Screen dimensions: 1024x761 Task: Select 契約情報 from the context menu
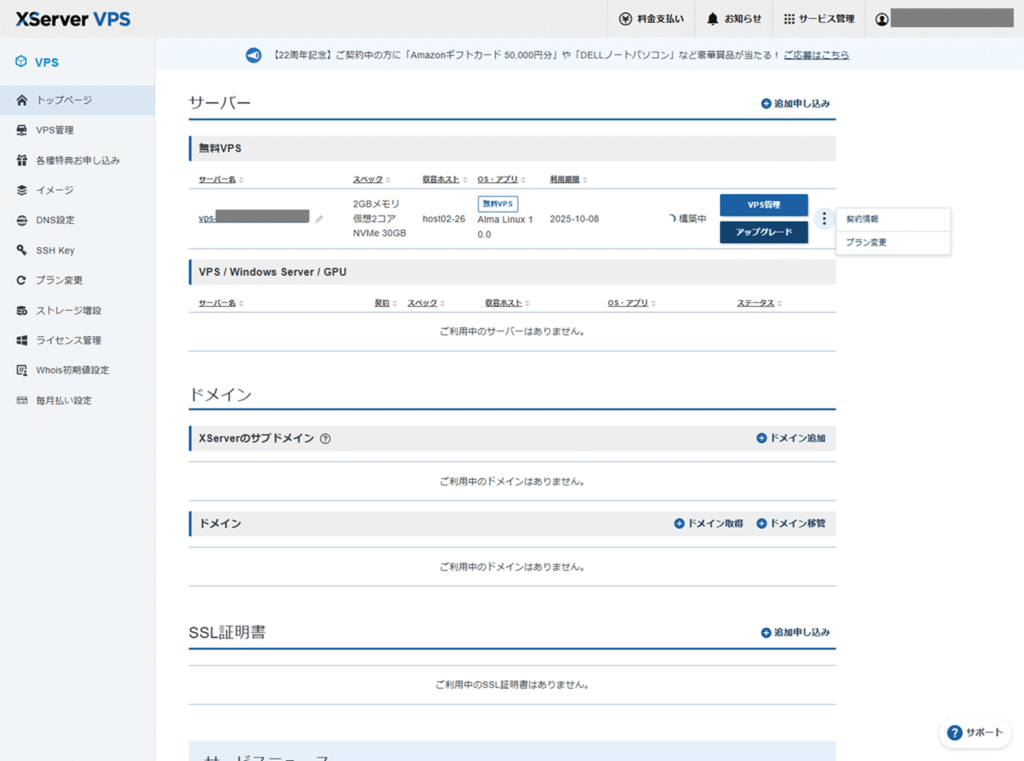862,219
